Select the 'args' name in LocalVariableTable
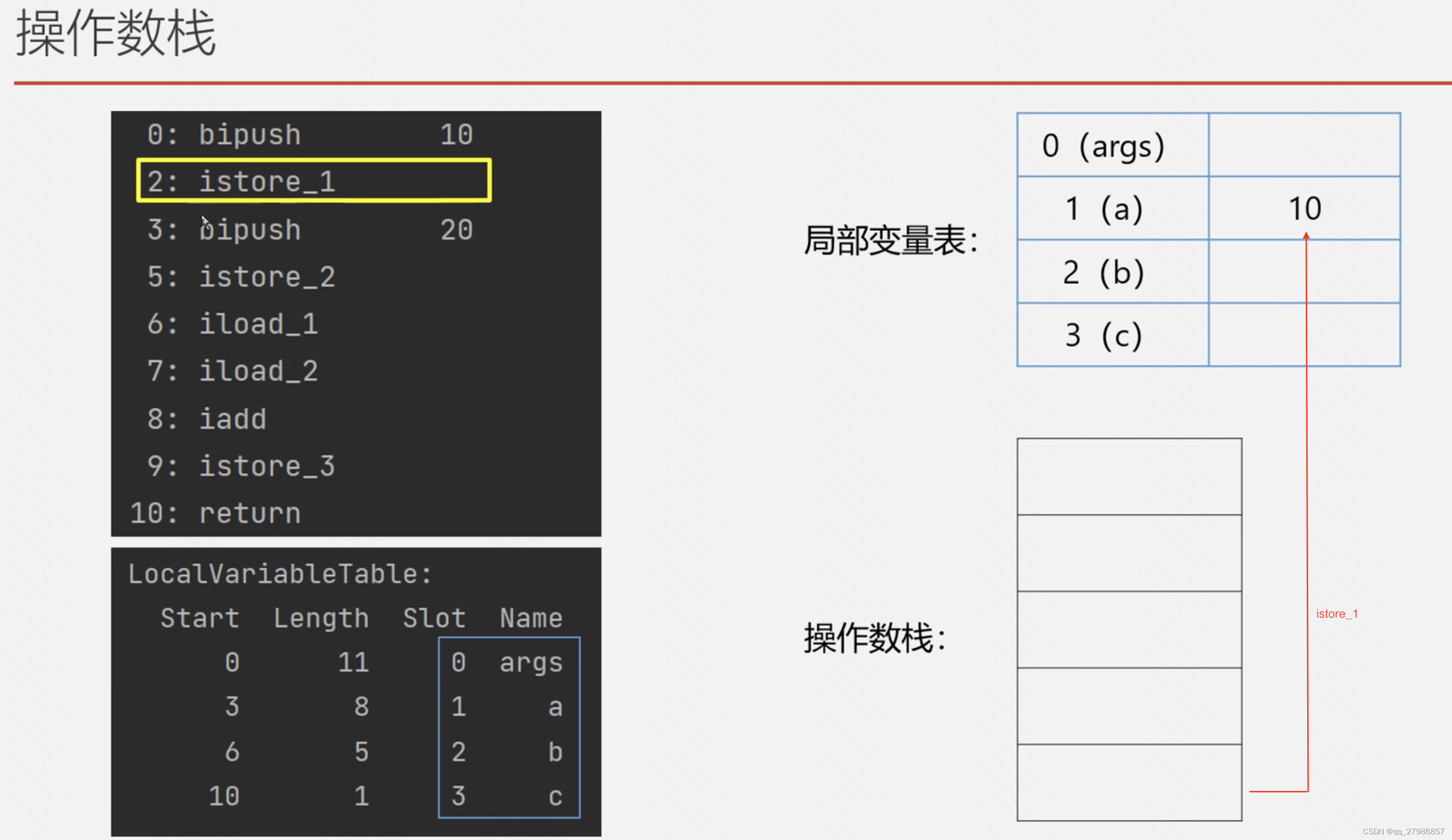Screen dimensions: 1452x840 [531, 663]
